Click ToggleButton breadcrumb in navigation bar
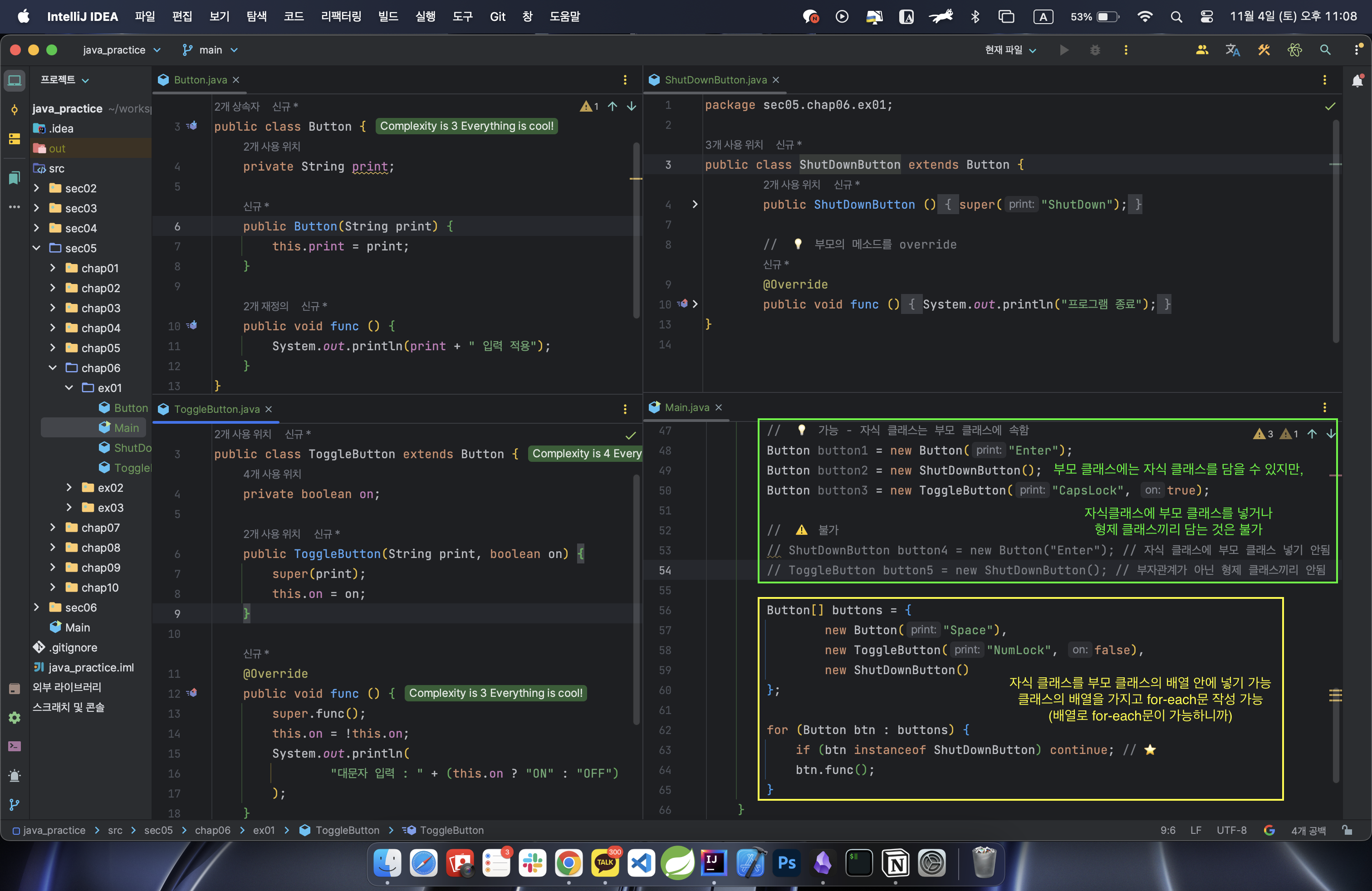Image resolution: width=1372 pixels, height=891 pixels. 347,831
